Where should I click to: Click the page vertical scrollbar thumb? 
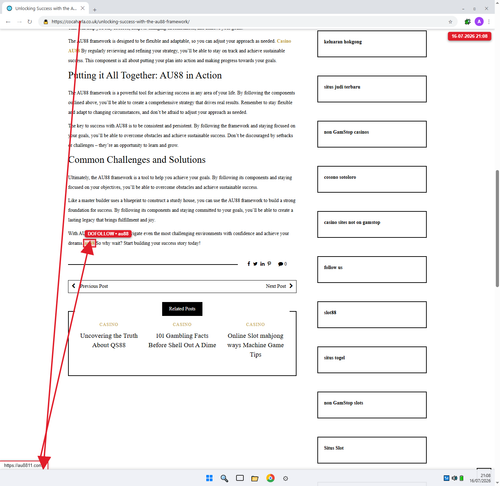pos(497,228)
